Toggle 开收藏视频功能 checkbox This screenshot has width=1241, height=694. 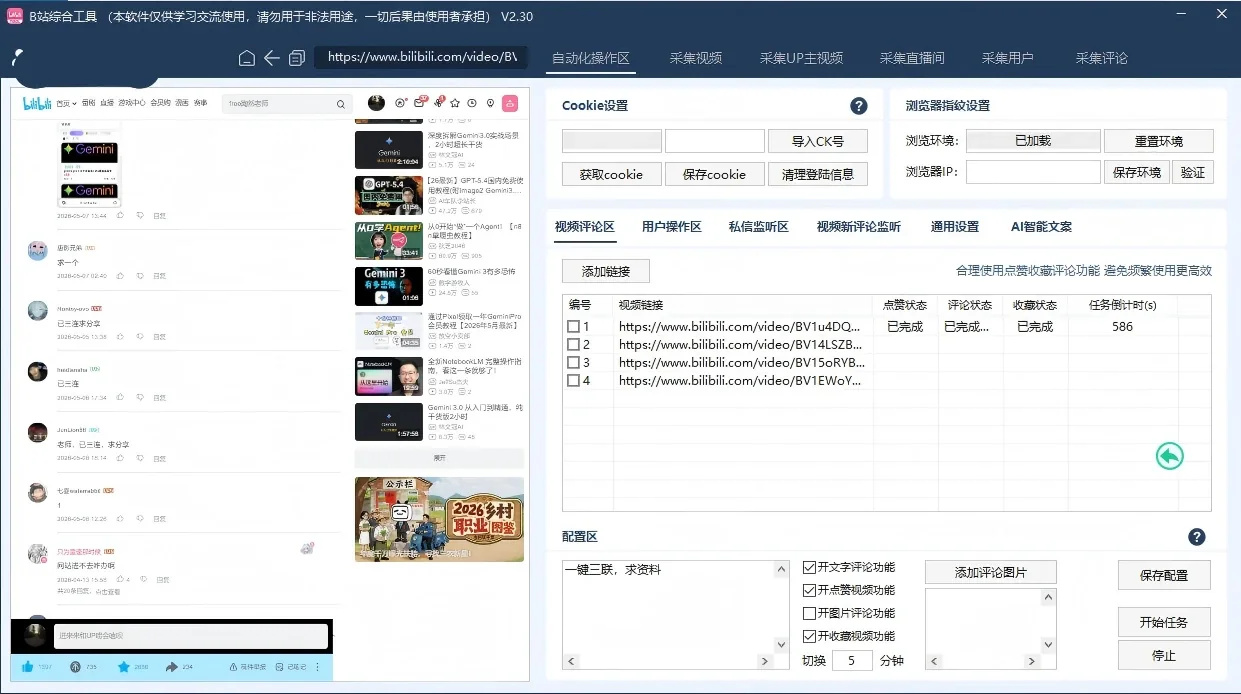810,636
